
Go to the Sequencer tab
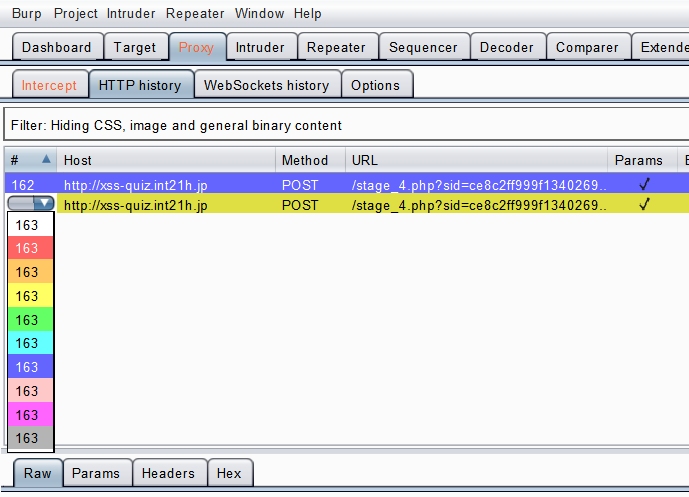click(424, 47)
